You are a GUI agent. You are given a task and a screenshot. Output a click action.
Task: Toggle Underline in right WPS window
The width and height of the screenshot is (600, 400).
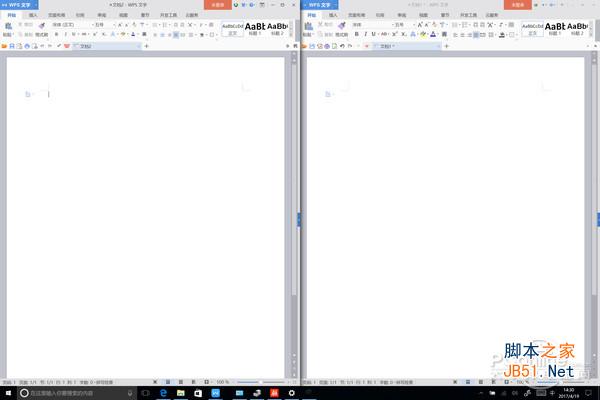click(x=373, y=34)
